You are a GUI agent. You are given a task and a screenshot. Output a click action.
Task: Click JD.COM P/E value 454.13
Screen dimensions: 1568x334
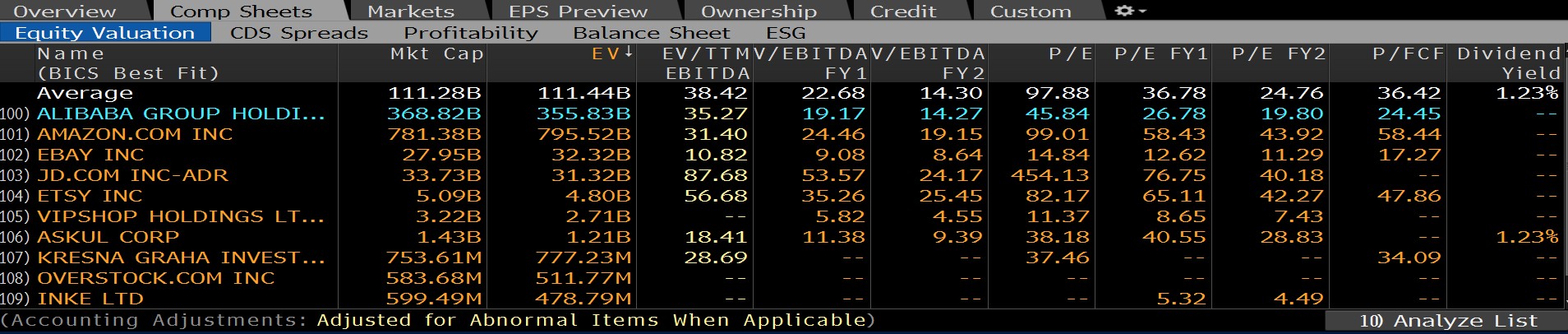(1050, 175)
